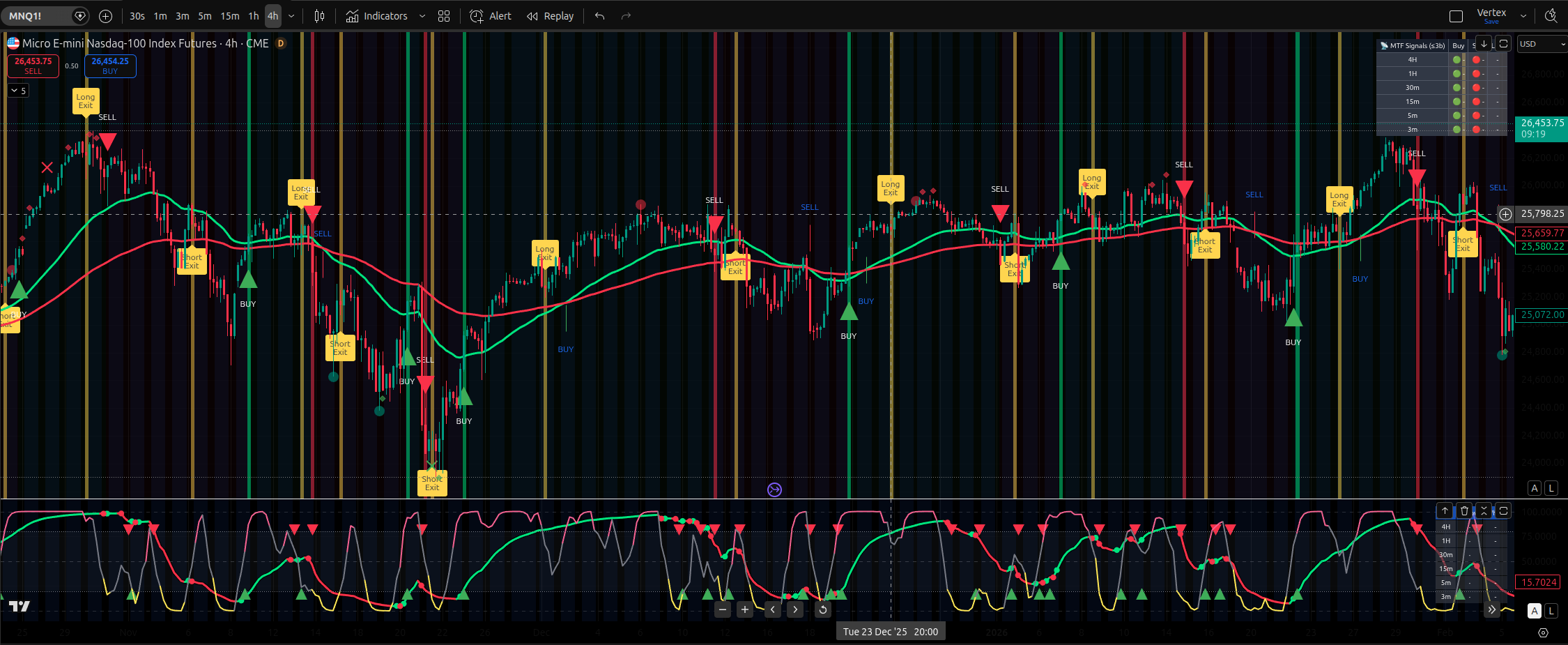1568x645 pixels.
Task: Click the Alert clock icon
Action: pos(477,16)
